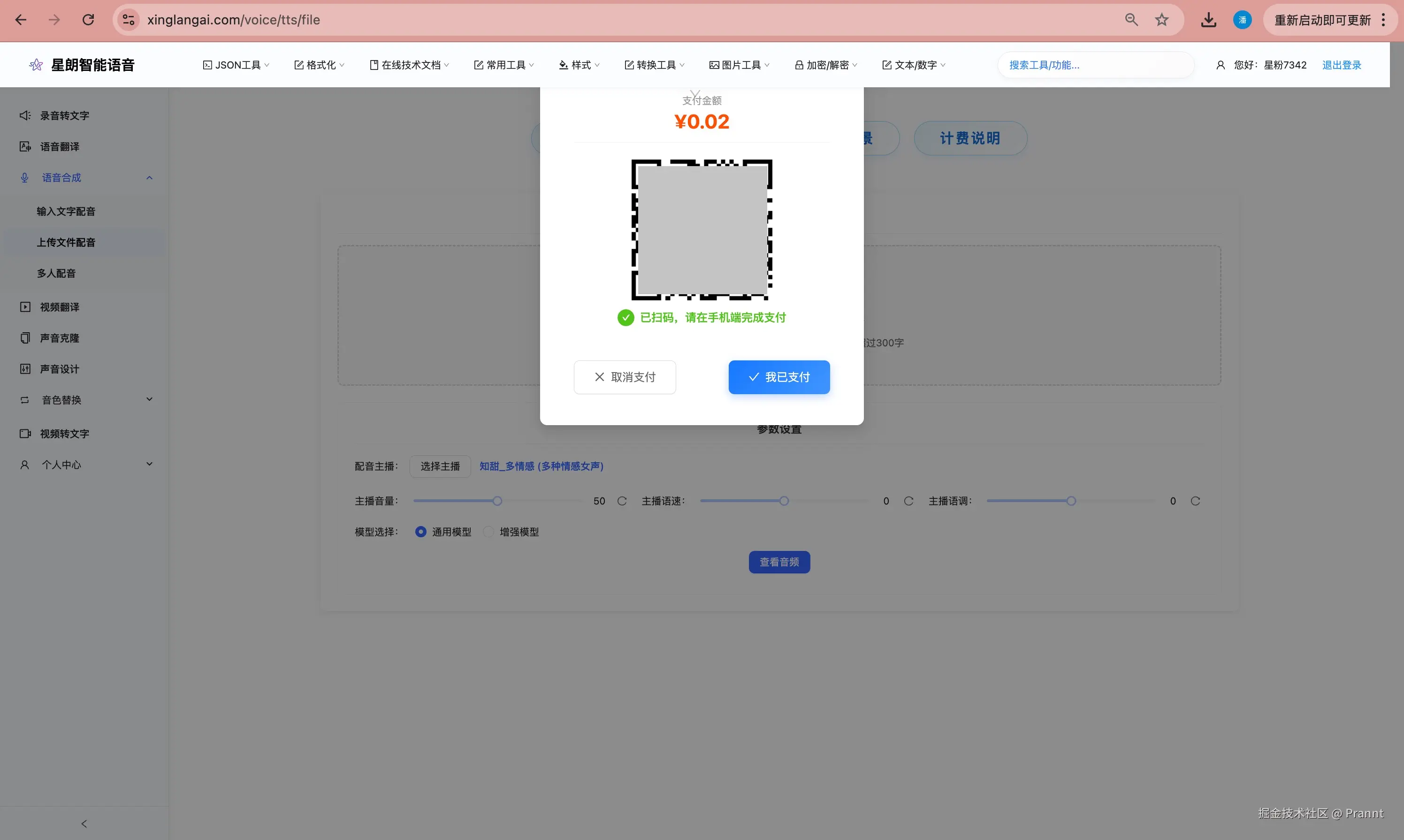Click the zoom magnifier icon in address bar
The image size is (1404, 840).
[x=1131, y=20]
